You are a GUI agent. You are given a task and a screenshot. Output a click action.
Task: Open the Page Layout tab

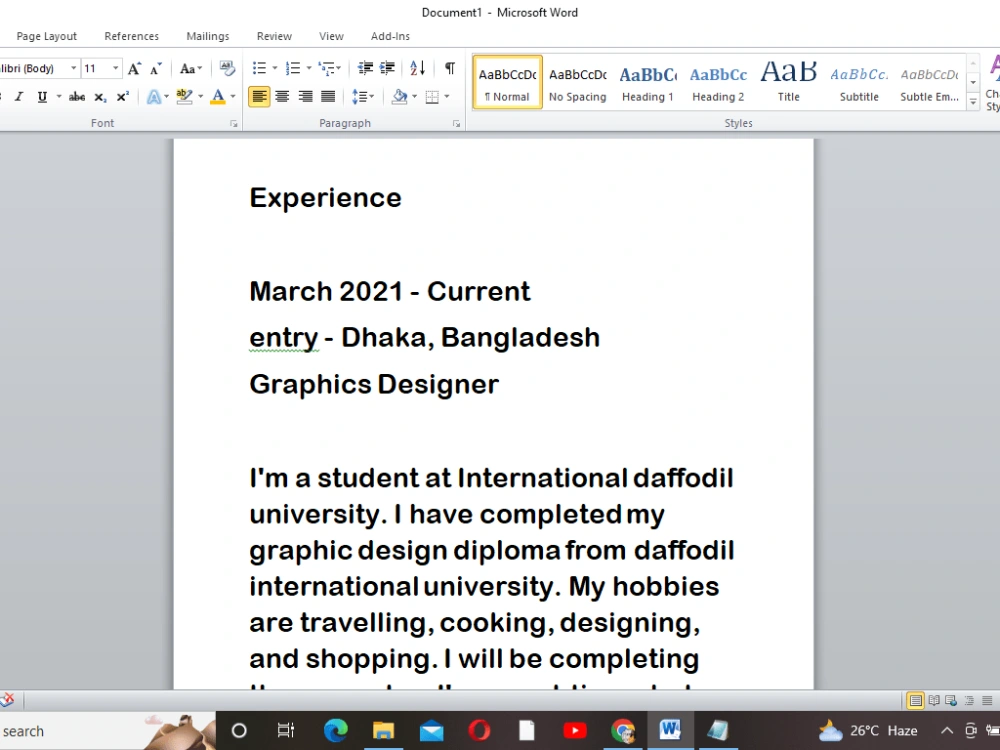pyautogui.click(x=47, y=36)
